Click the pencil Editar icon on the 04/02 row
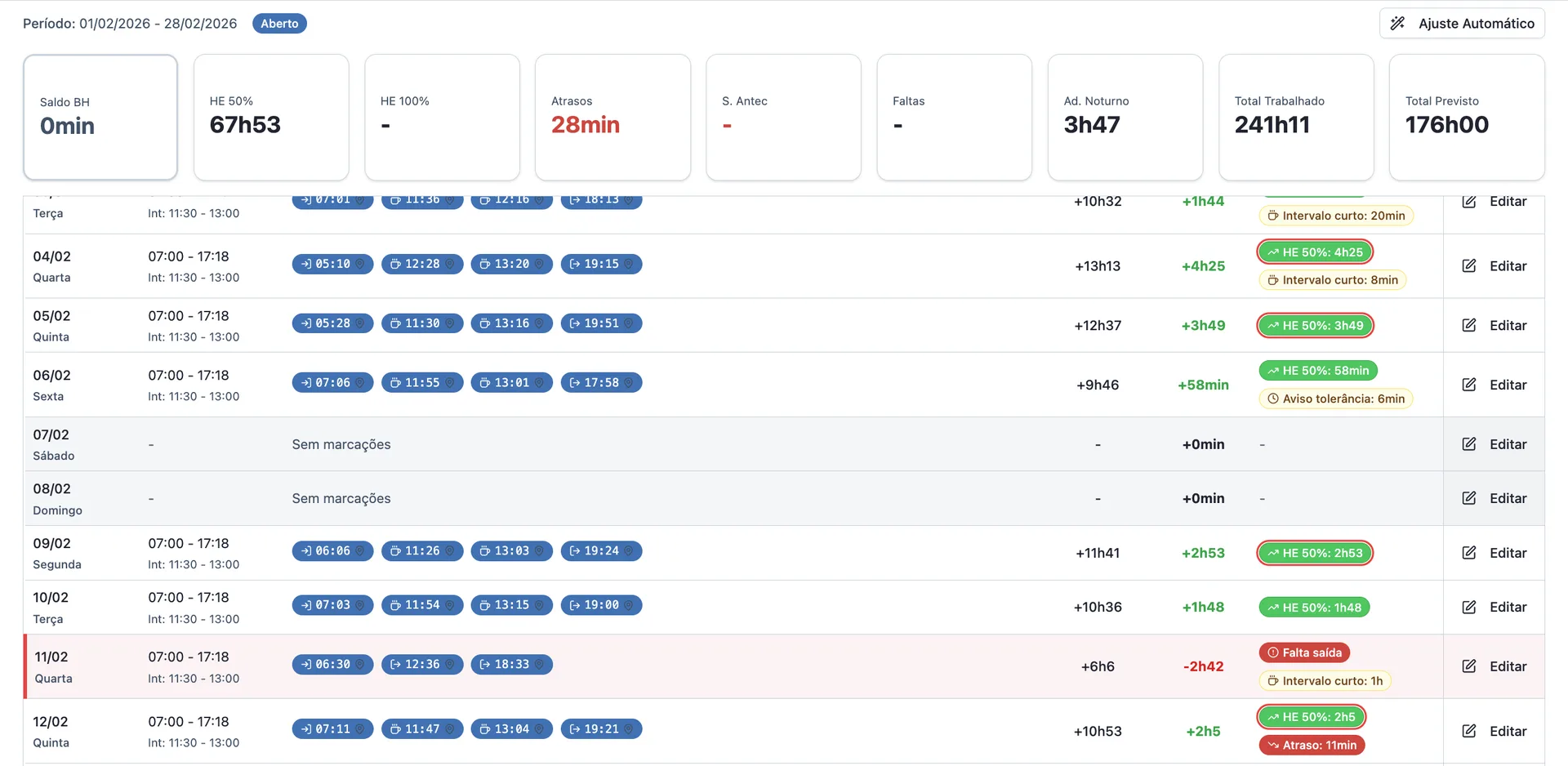The height and width of the screenshot is (766, 1568). point(1469,266)
